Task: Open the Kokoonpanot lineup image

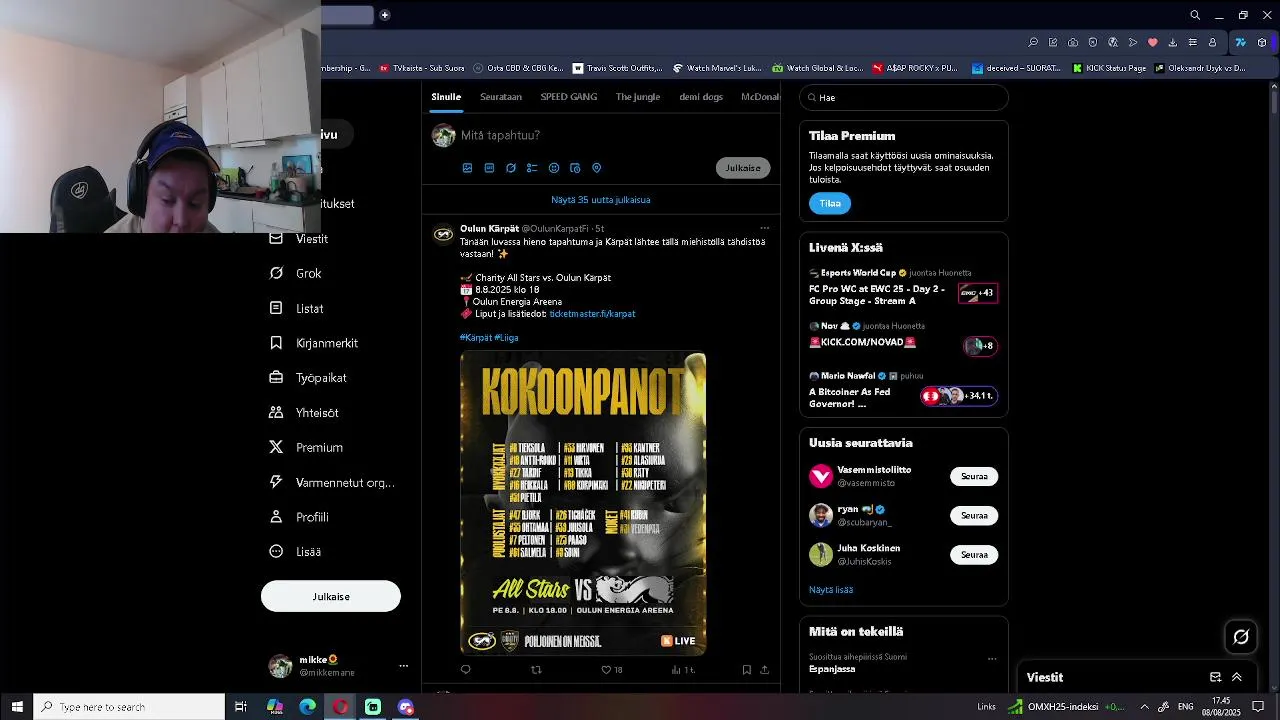Action: [x=583, y=504]
